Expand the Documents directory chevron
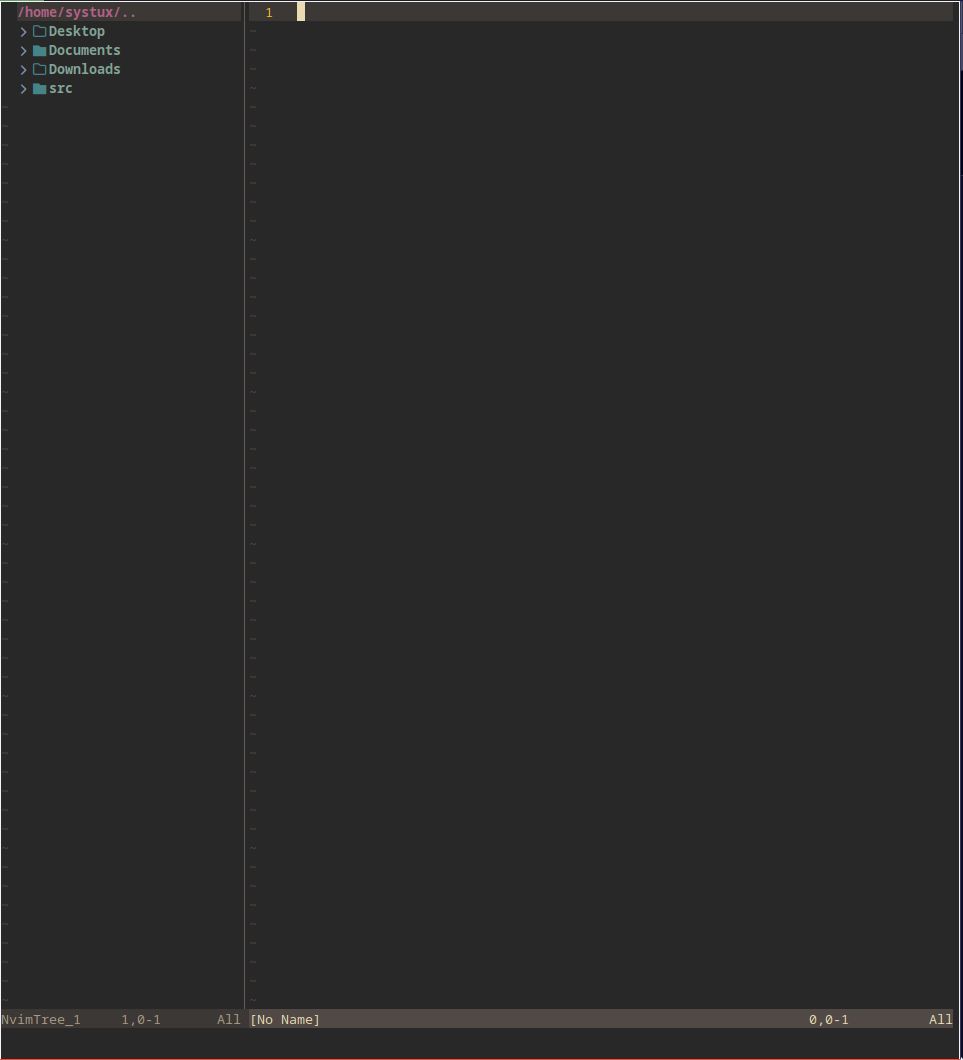 click(22, 50)
